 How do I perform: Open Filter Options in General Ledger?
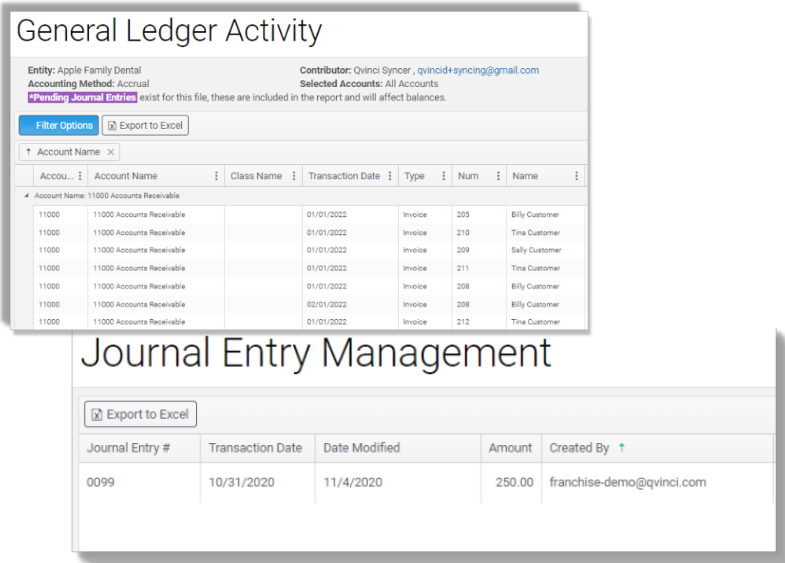tap(58, 125)
